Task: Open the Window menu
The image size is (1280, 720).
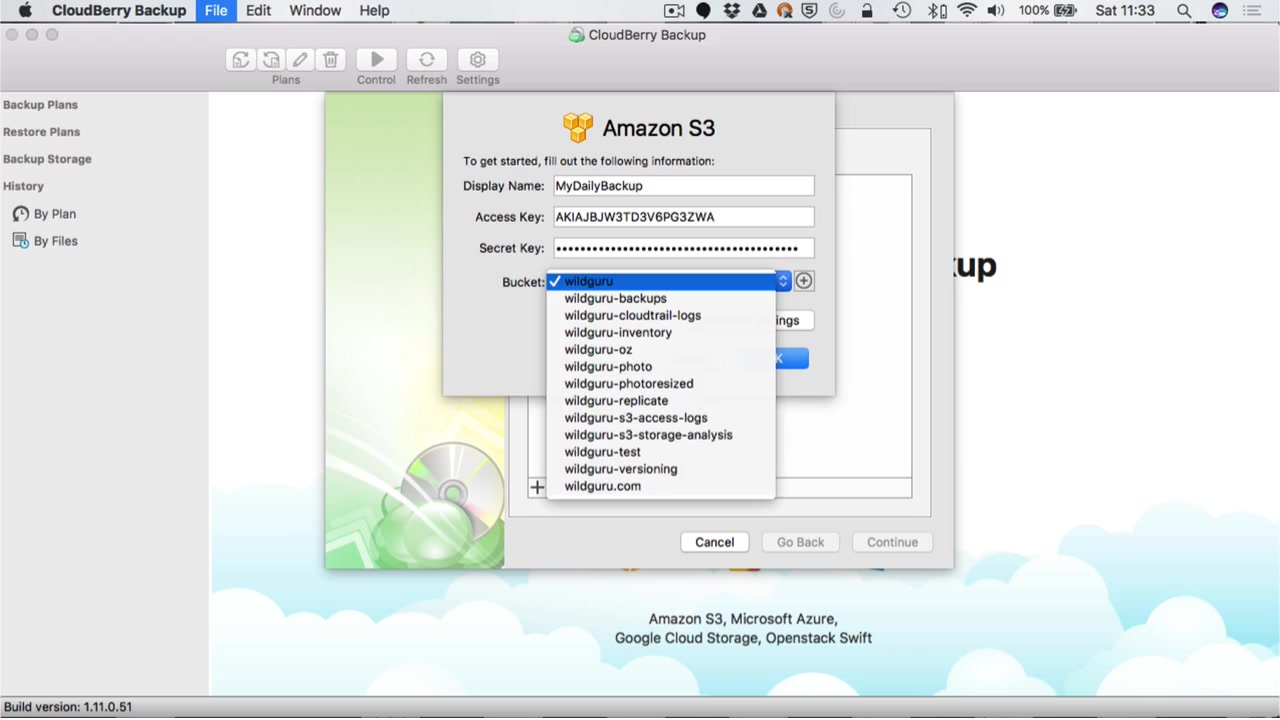Action: pyautogui.click(x=315, y=11)
